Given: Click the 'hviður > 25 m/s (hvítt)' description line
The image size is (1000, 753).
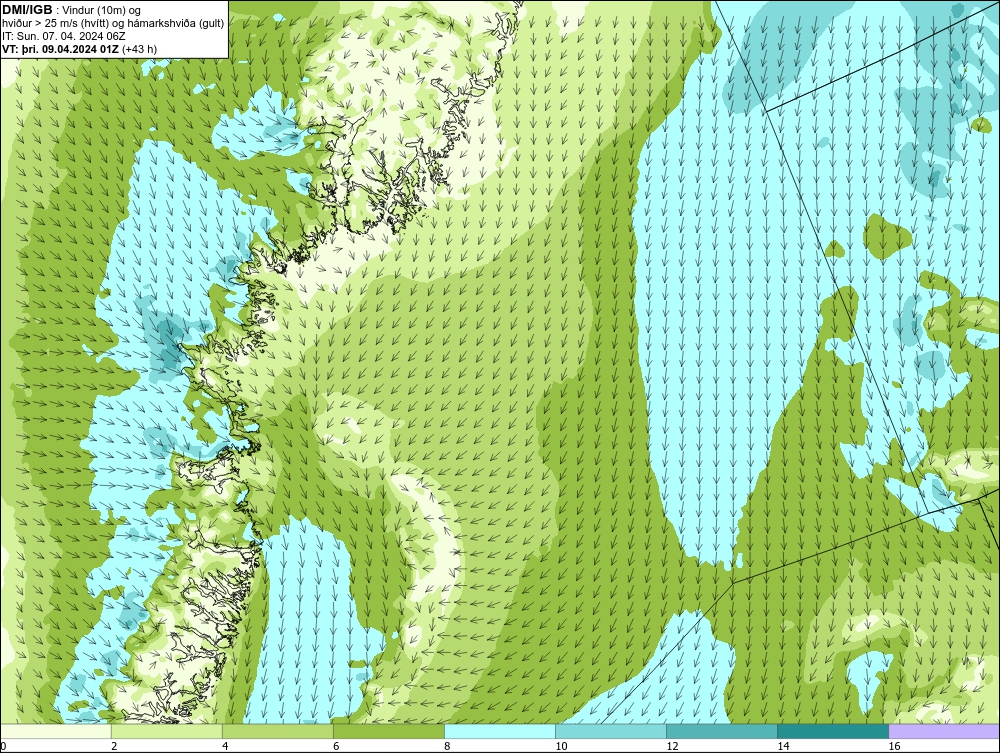Looking at the screenshot, I should (113, 24).
